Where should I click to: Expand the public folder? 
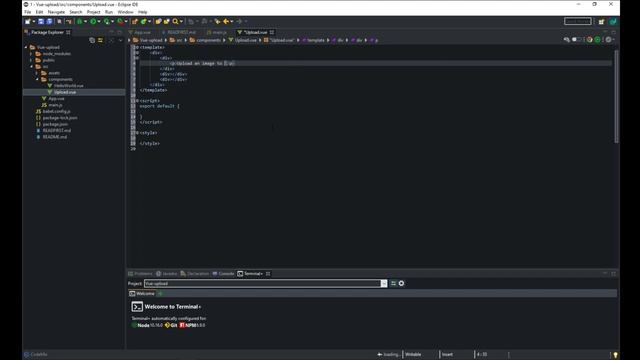click(31, 60)
